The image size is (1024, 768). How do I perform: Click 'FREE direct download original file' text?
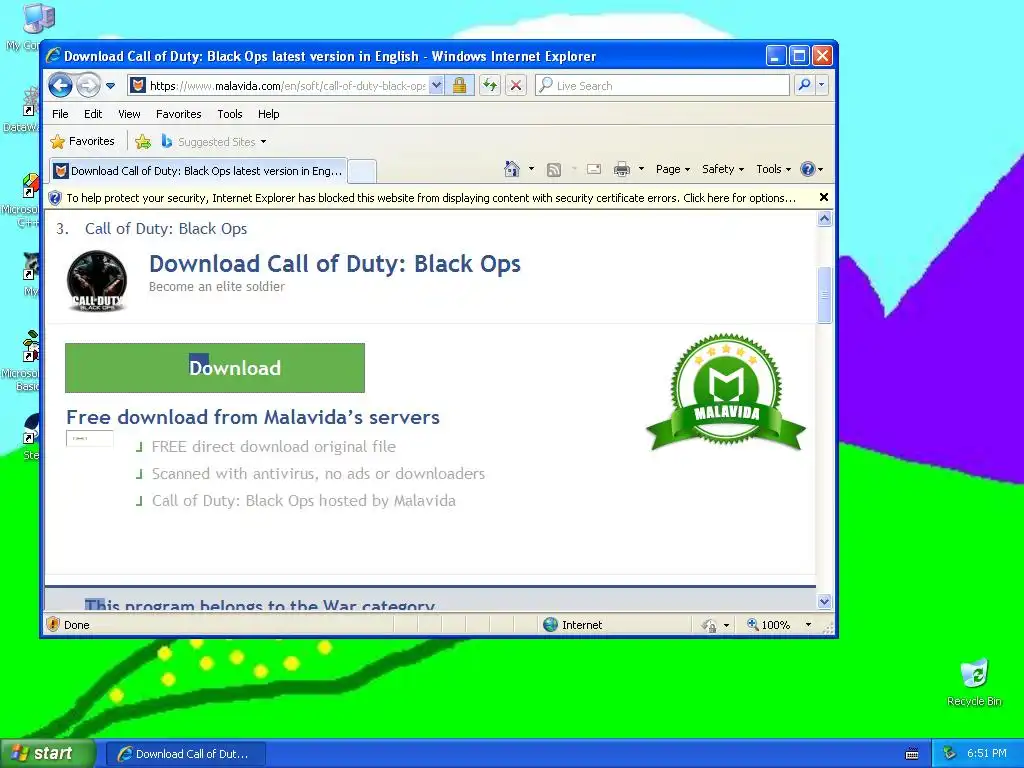pyautogui.click(x=274, y=447)
